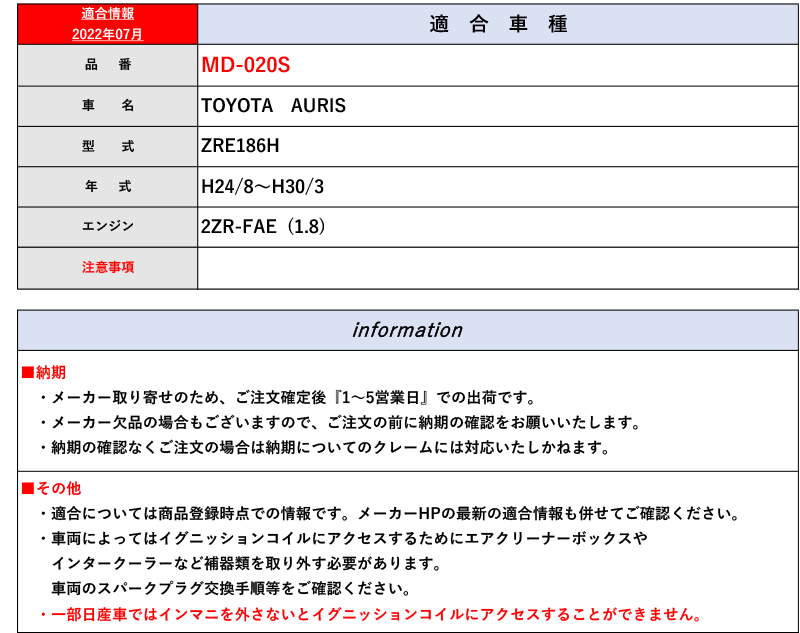Image resolution: width=800 pixels, height=633 pixels.
Task: Click the engine code 2ZR-FAE (1.8)
Action: (x=266, y=227)
